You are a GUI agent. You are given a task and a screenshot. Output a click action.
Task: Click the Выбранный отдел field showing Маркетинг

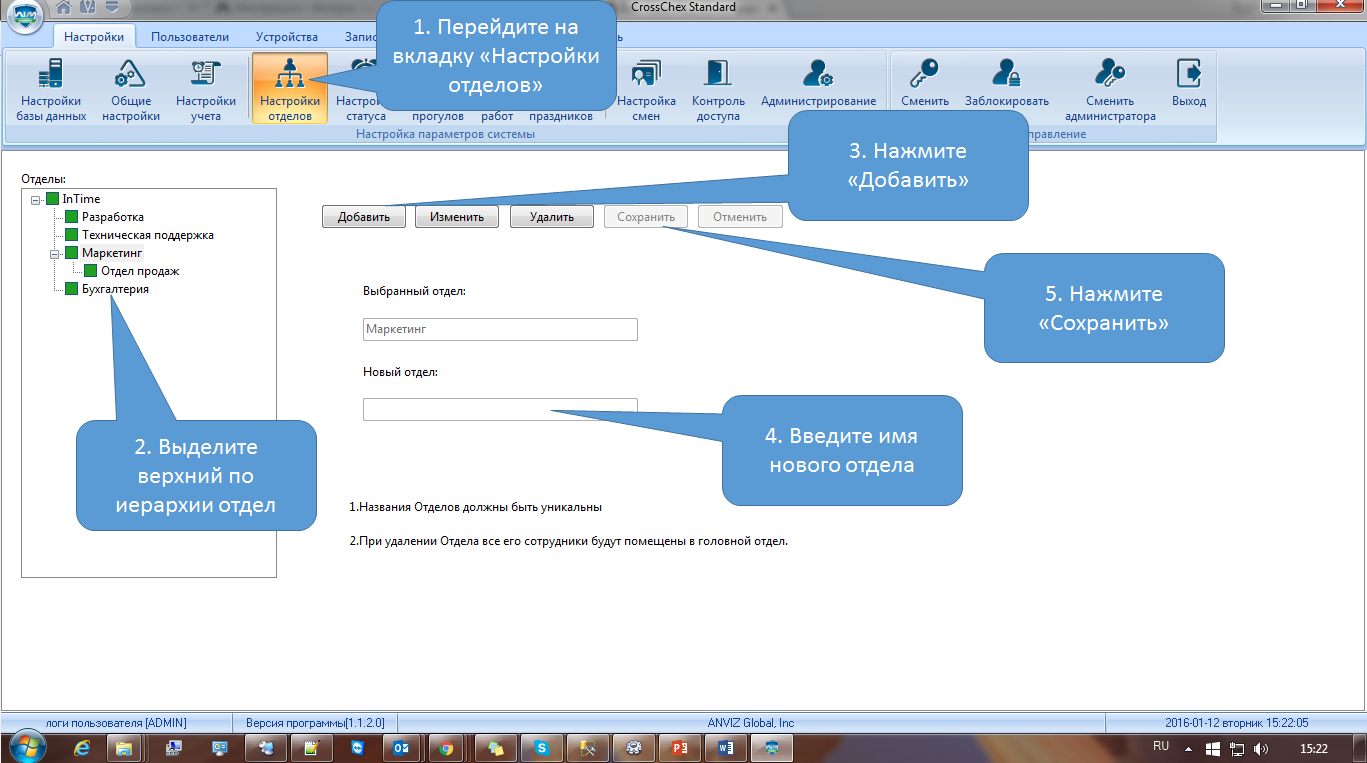pyautogui.click(x=500, y=329)
